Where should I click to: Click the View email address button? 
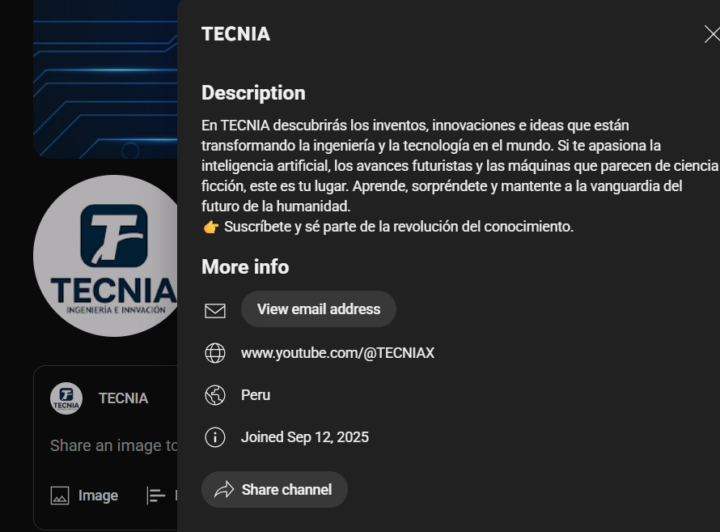(318, 309)
